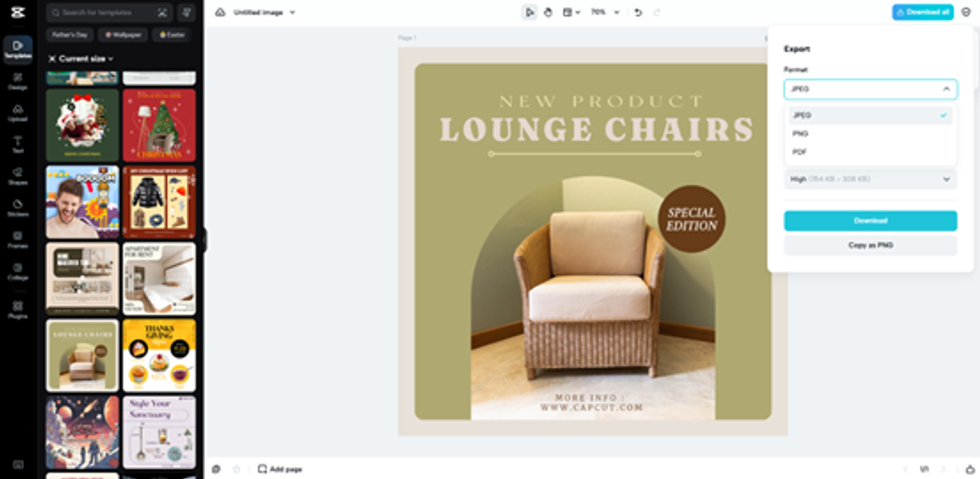This screenshot has height=479, width=980.
Task: Select PNG format option
Action: click(x=801, y=133)
